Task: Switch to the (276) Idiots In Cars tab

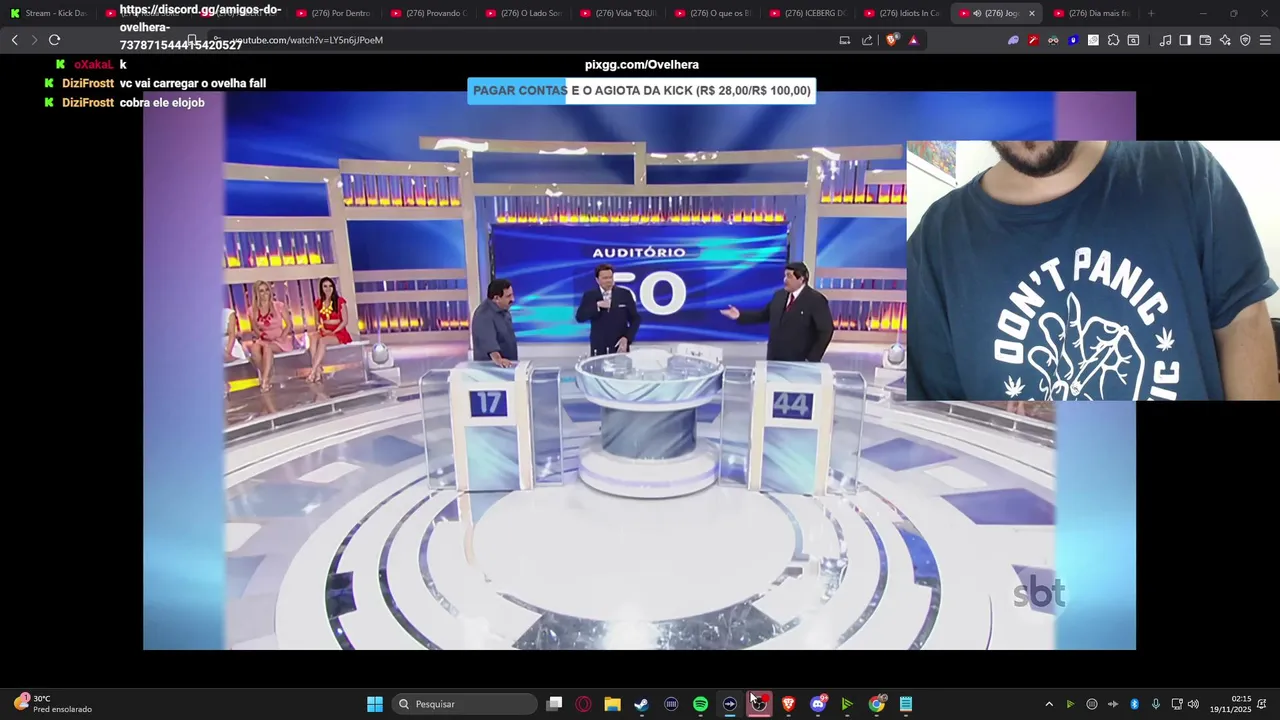Action: pos(903,13)
